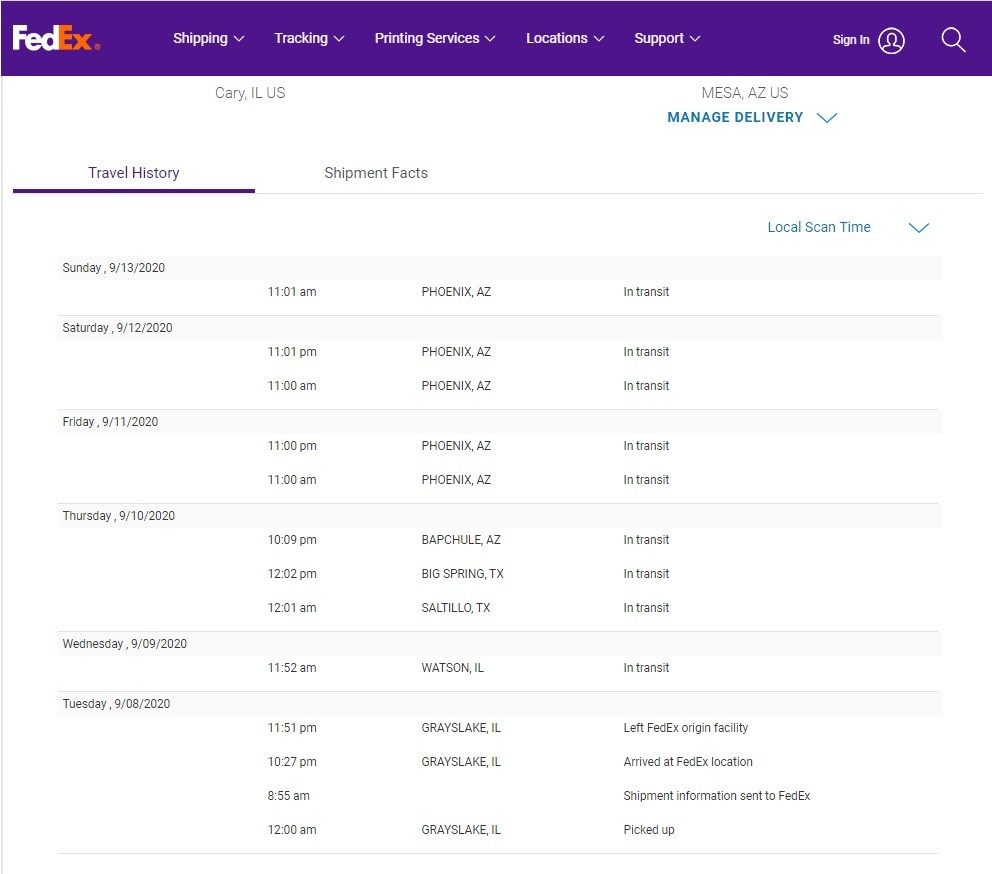
Task: Click the 11:01 pm scan time
Action: 292,352
